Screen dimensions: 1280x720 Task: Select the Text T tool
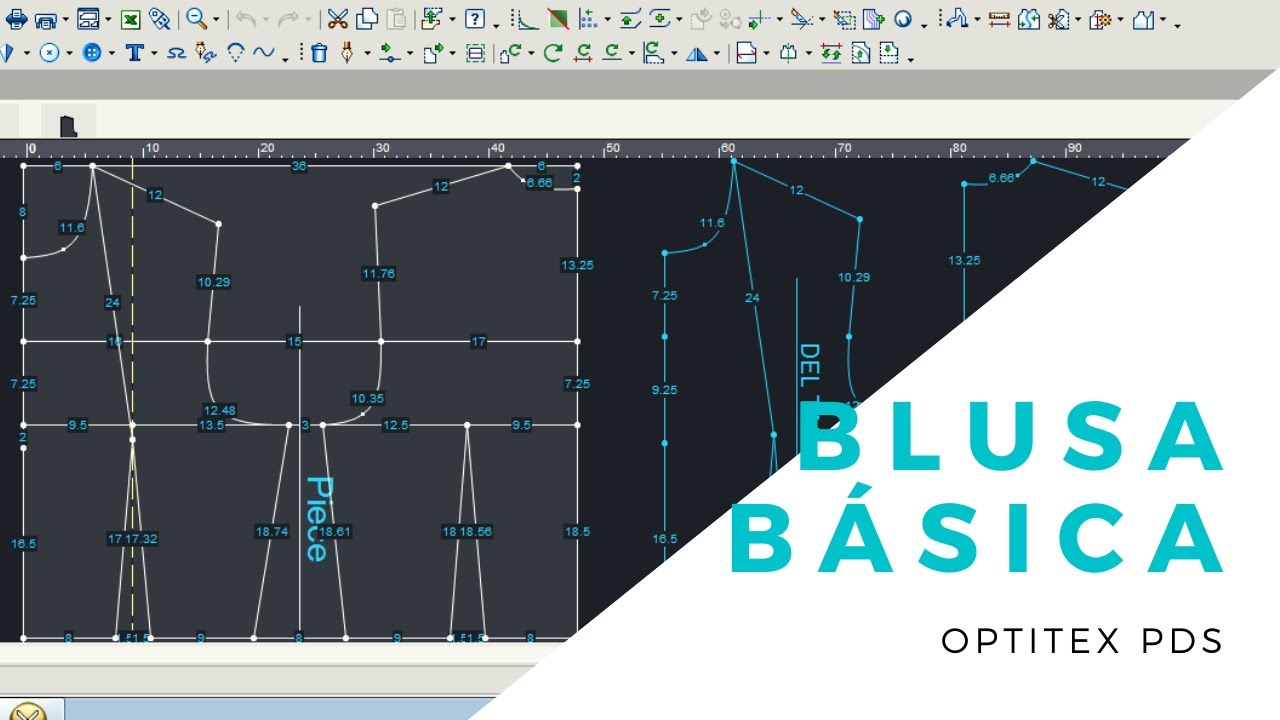point(135,53)
